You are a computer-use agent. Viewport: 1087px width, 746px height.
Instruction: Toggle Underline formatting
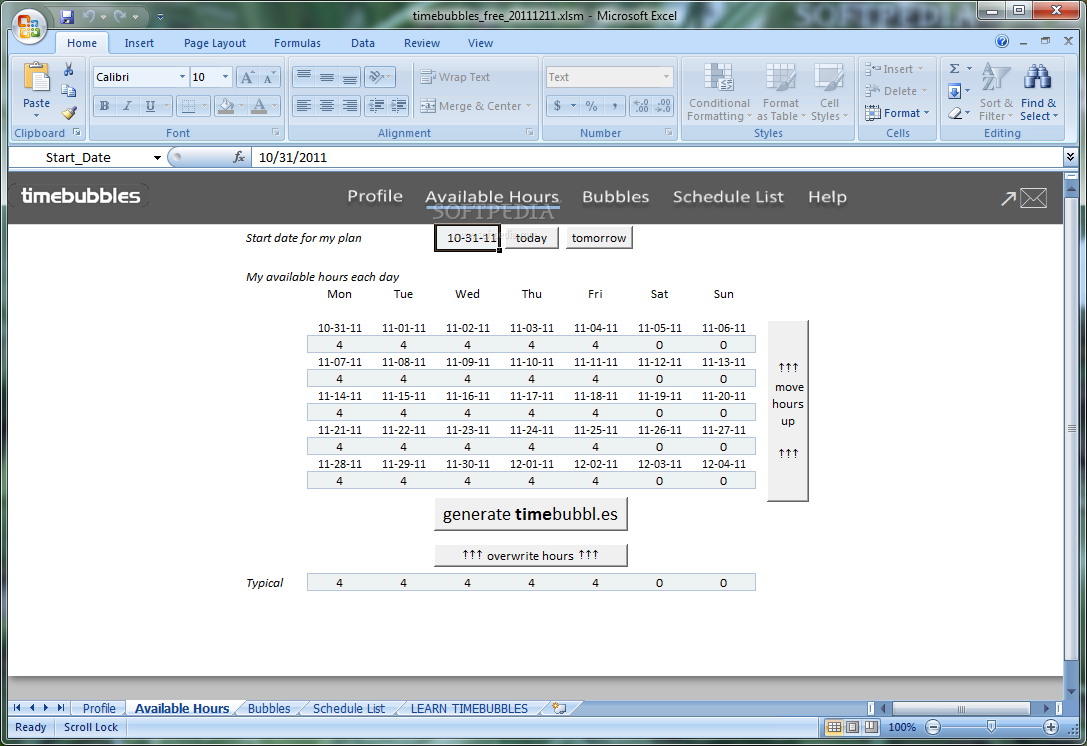150,106
